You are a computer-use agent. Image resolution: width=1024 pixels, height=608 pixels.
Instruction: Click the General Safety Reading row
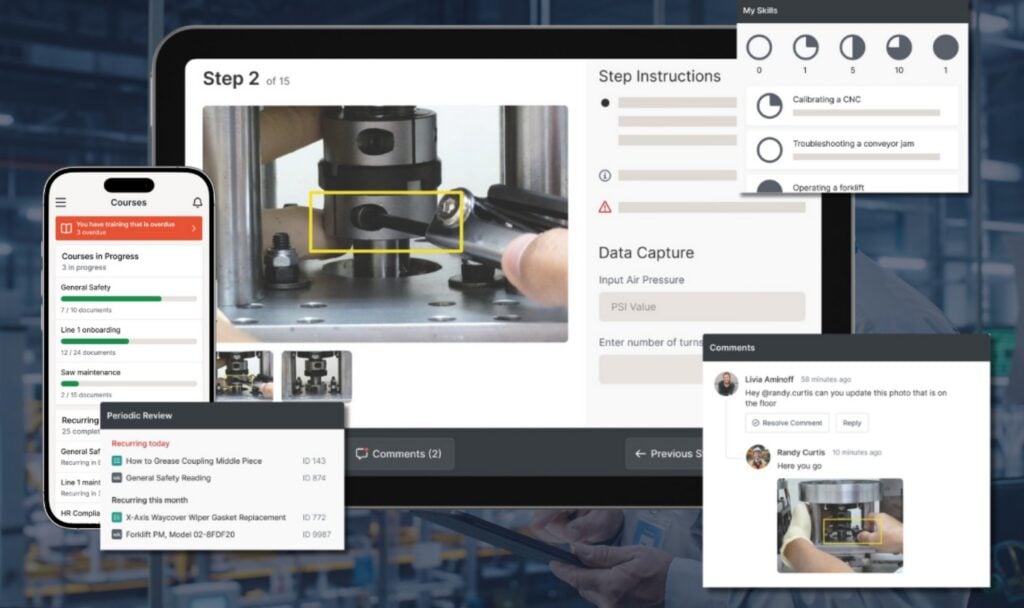(x=221, y=478)
